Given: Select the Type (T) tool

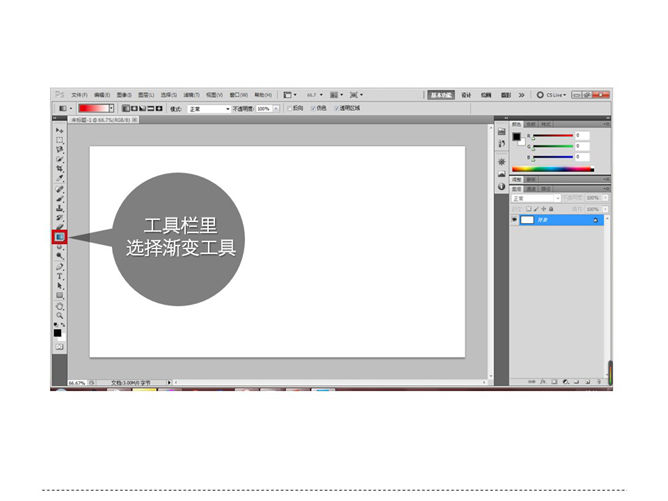Looking at the screenshot, I should point(59,276).
